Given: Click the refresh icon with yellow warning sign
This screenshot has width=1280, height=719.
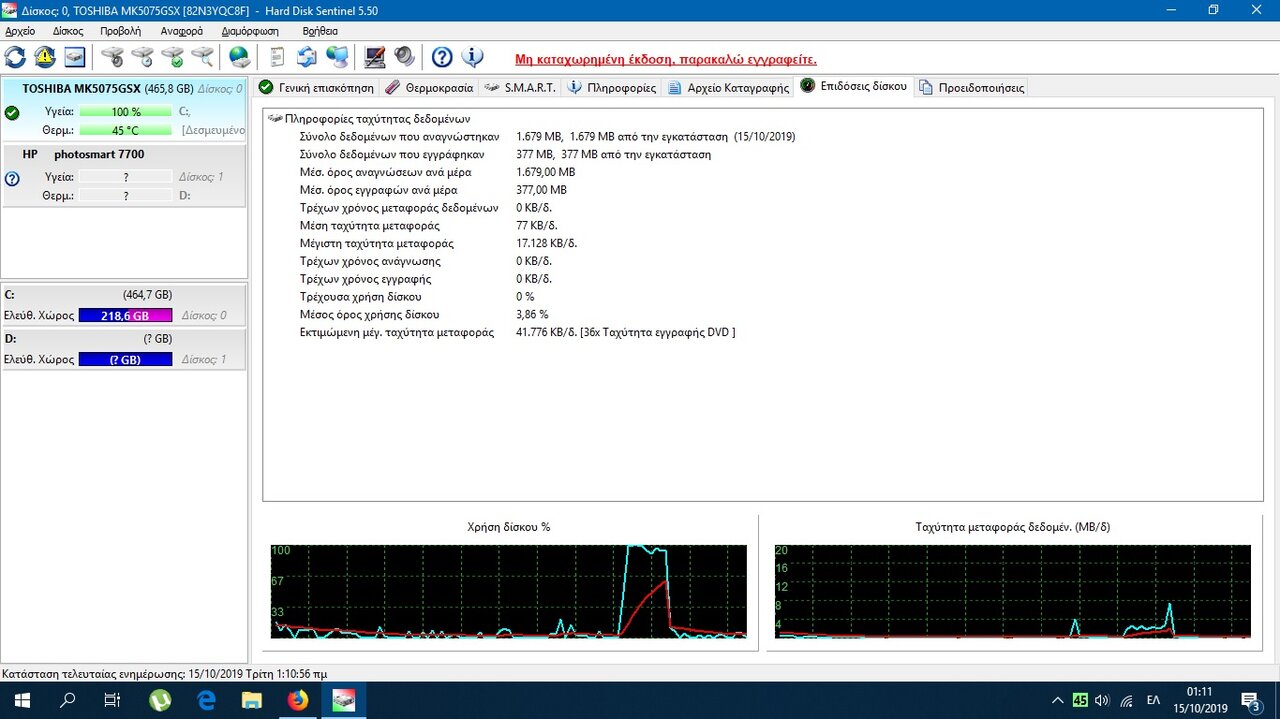Looking at the screenshot, I should [45, 57].
